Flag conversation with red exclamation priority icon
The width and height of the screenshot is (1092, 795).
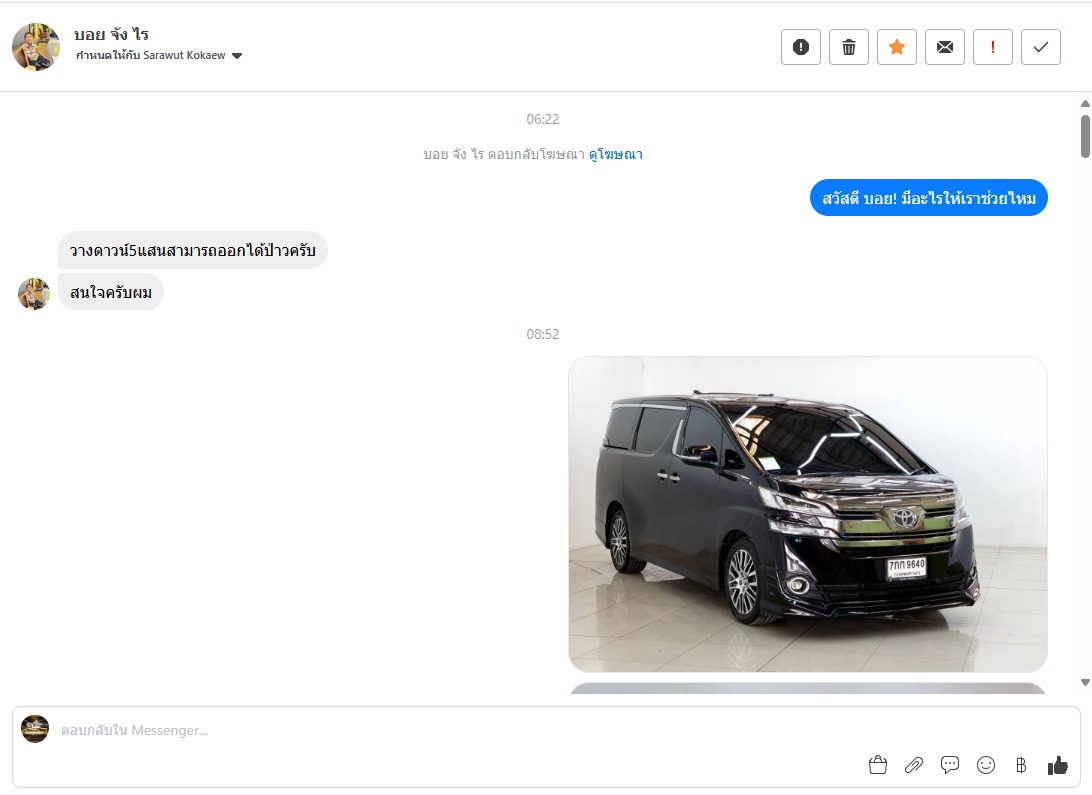992,47
